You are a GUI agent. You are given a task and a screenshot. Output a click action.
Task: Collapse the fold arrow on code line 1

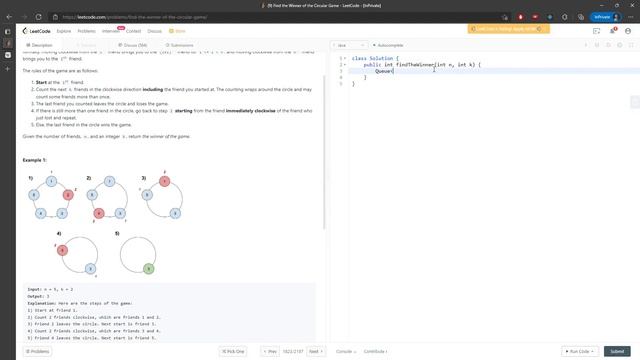pyautogui.click(x=345, y=58)
